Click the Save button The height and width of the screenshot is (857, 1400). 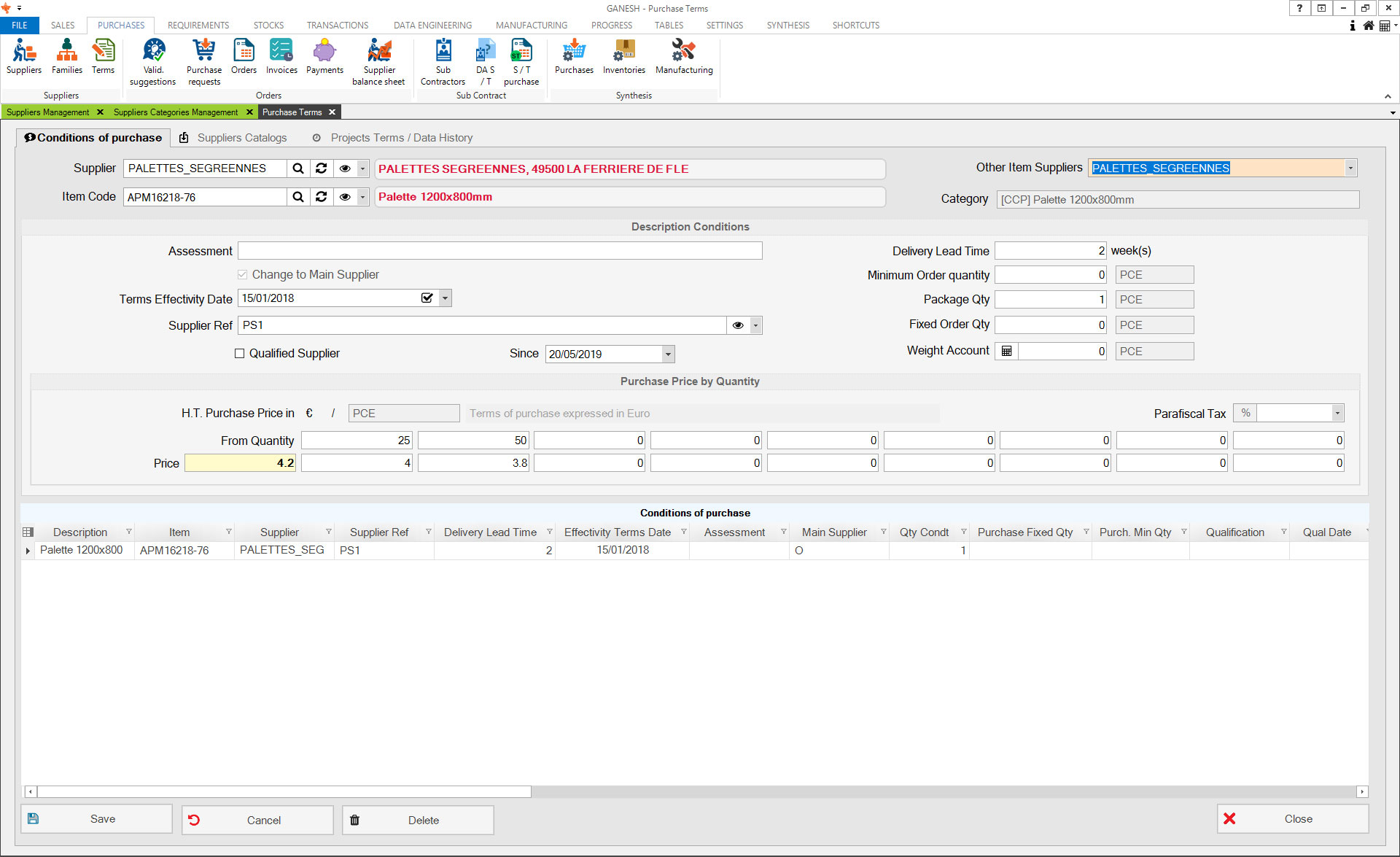(x=96, y=819)
